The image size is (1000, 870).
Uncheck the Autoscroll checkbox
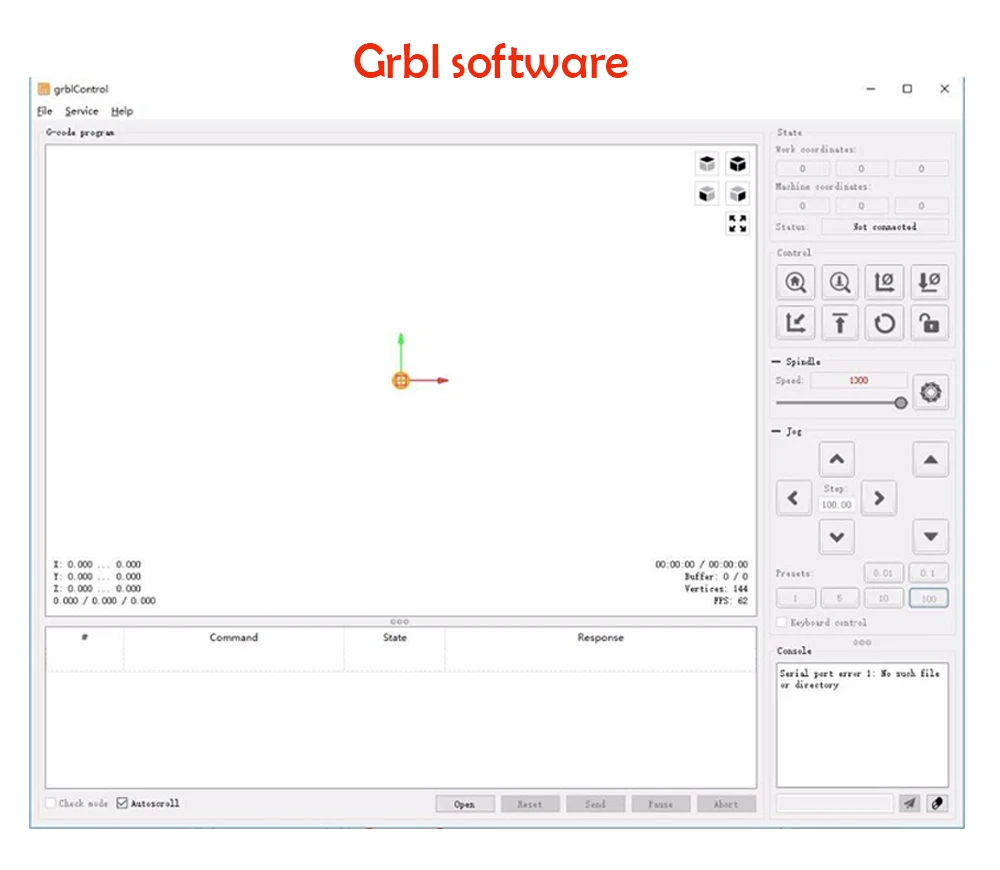tap(122, 803)
